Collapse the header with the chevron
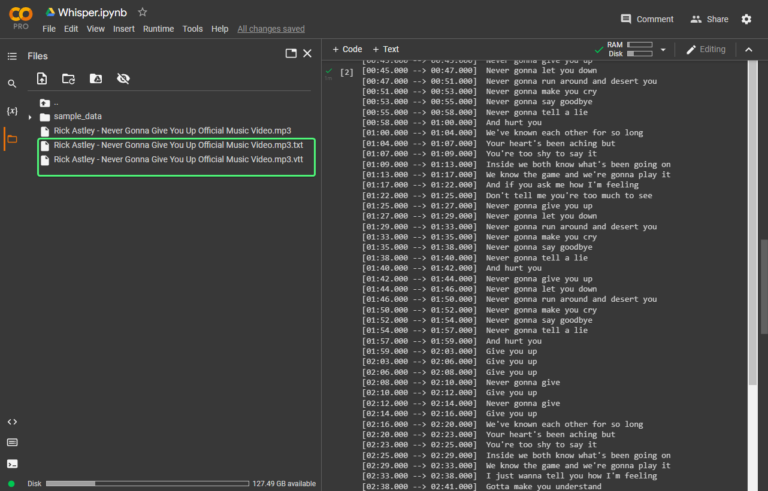The image size is (768, 491). [748, 49]
